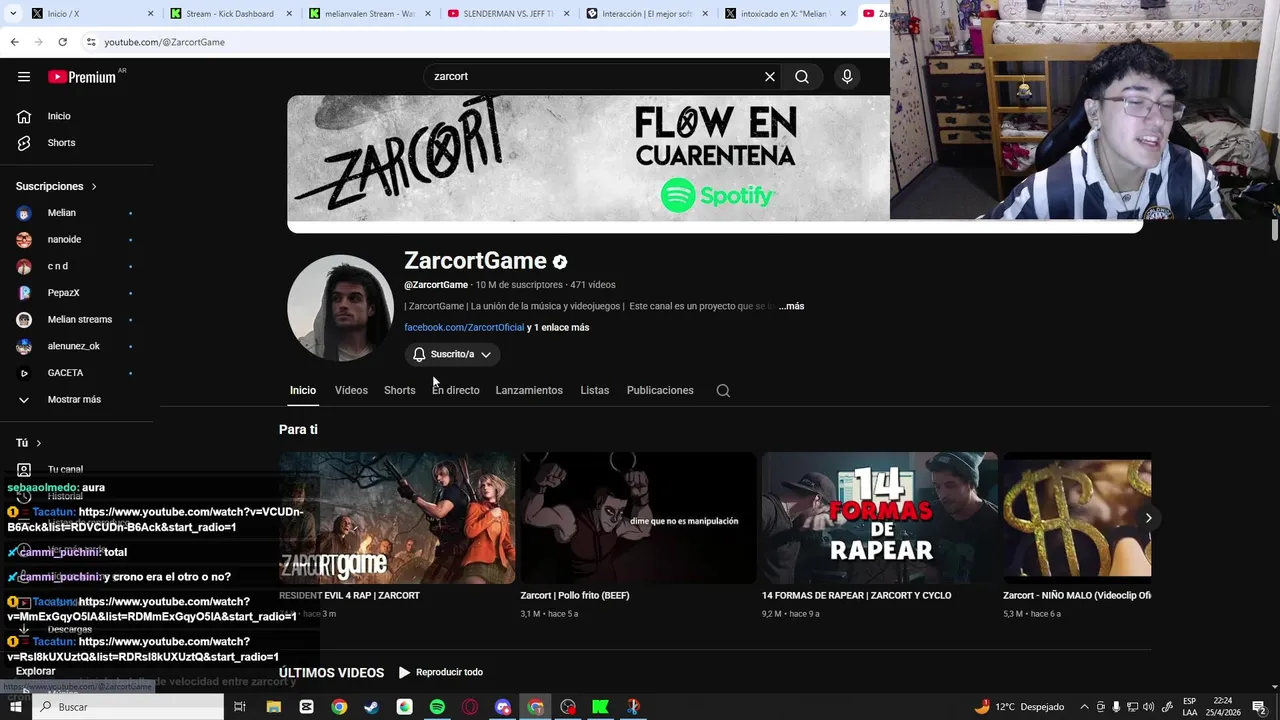Focus the address bar URL field
Viewport: 1280px width, 720px height.
(480, 42)
